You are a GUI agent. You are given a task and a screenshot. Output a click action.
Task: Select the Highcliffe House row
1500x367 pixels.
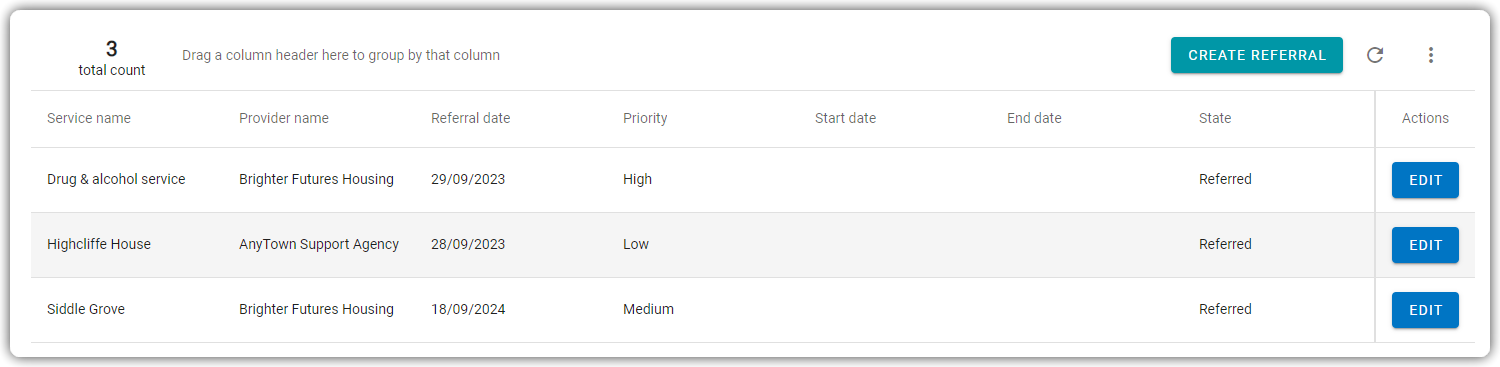point(703,245)
